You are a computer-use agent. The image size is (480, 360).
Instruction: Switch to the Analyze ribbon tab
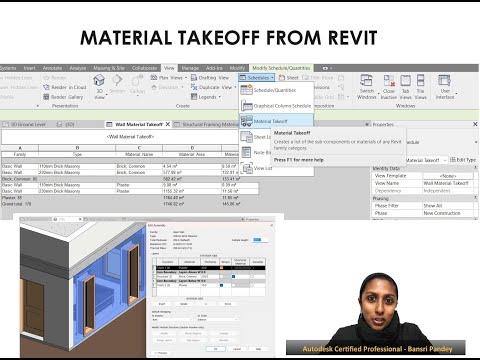[x=78, y=68]
